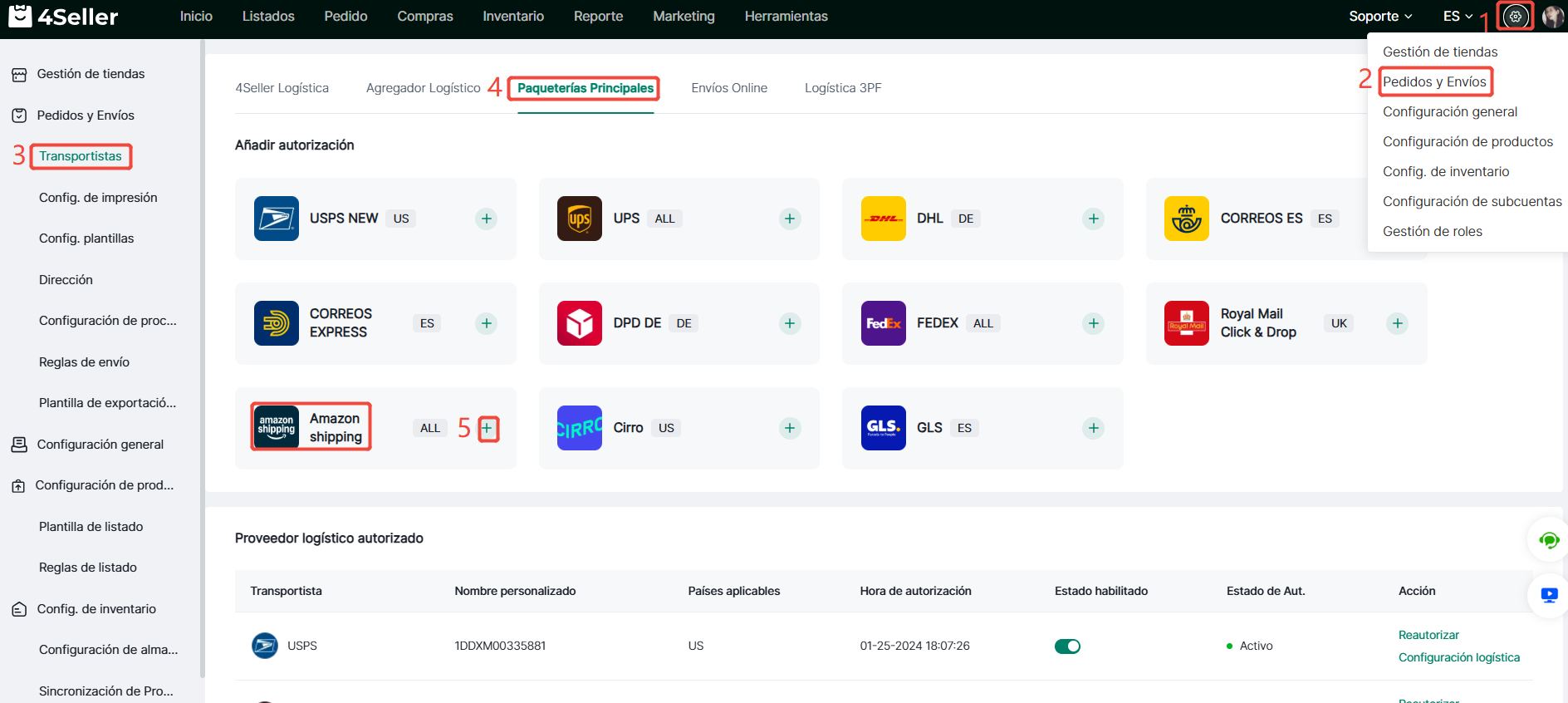1568x703 pixels.
Task: Select Configuración de productos in settings dropdown
Action: click(x=1468, y=141)
